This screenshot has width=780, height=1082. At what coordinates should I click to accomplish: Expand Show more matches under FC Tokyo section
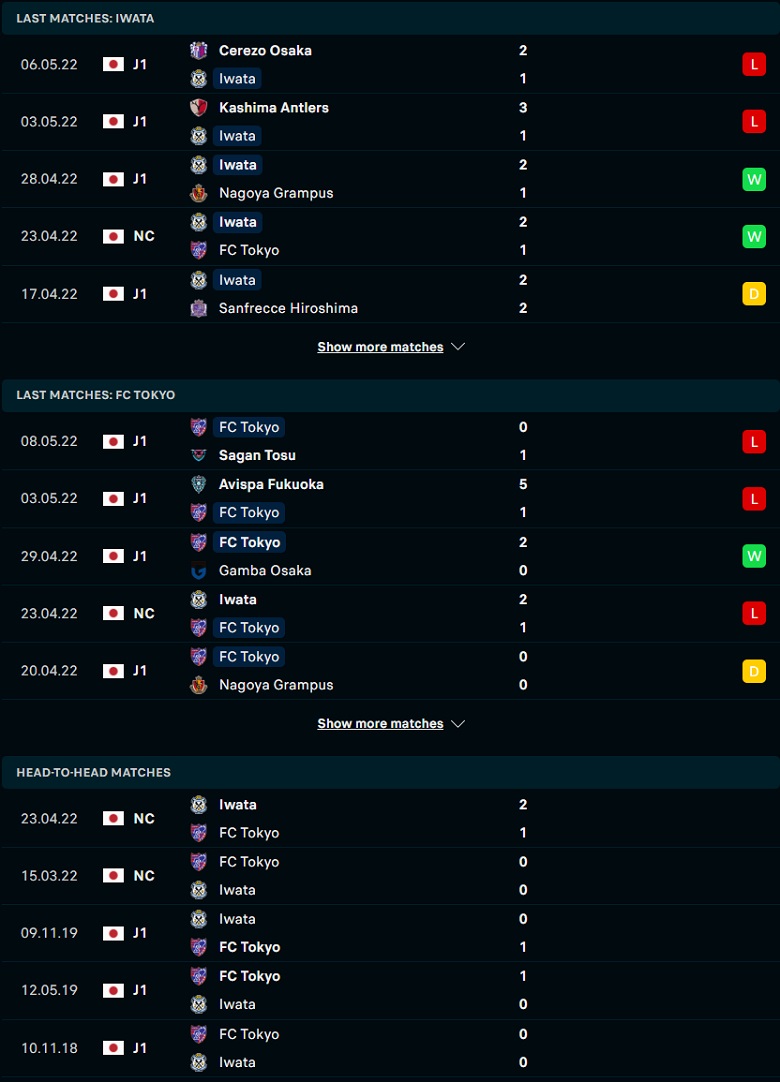point(380,724)
